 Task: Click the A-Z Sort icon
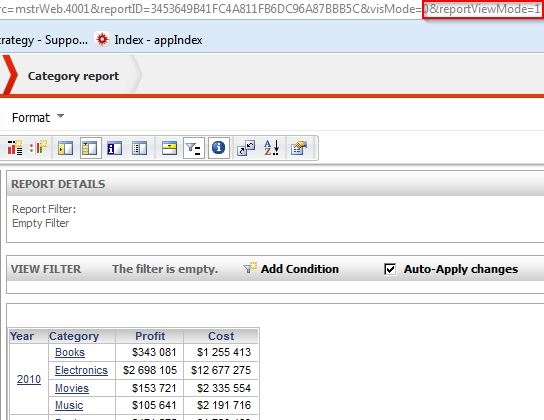pyautogui.click(x=271, y=148)
